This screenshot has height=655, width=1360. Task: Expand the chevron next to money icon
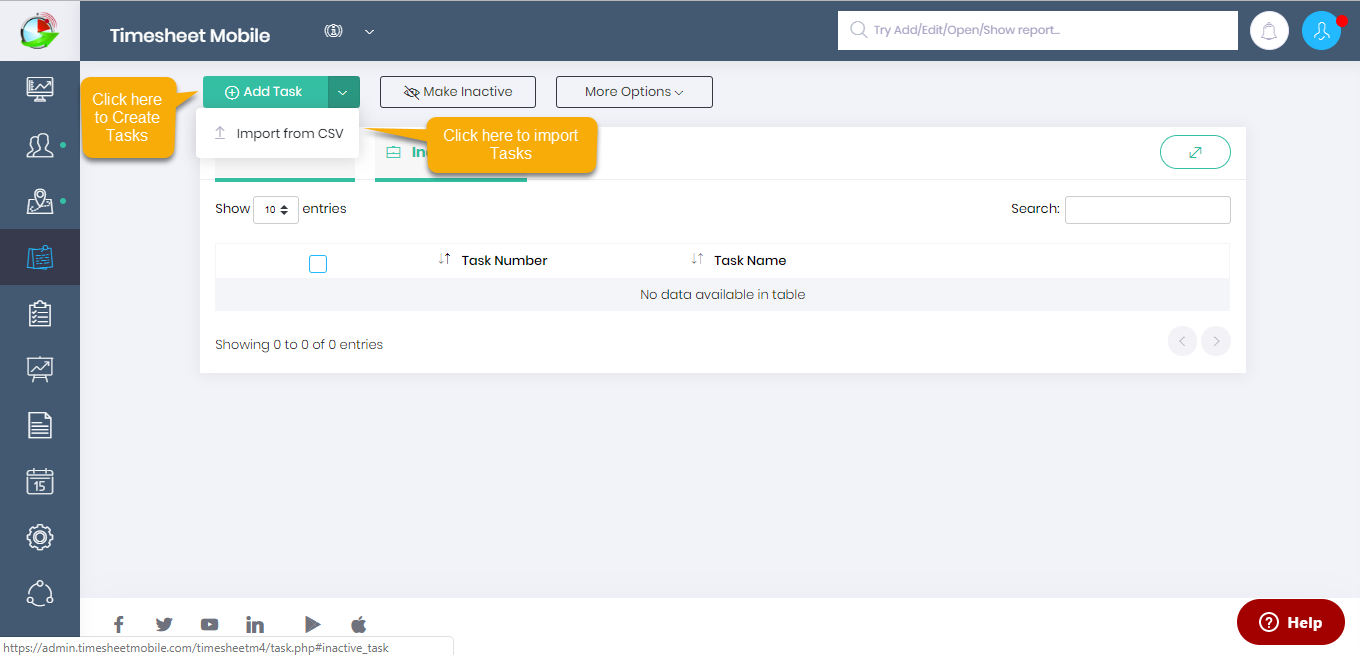[369, 32]
